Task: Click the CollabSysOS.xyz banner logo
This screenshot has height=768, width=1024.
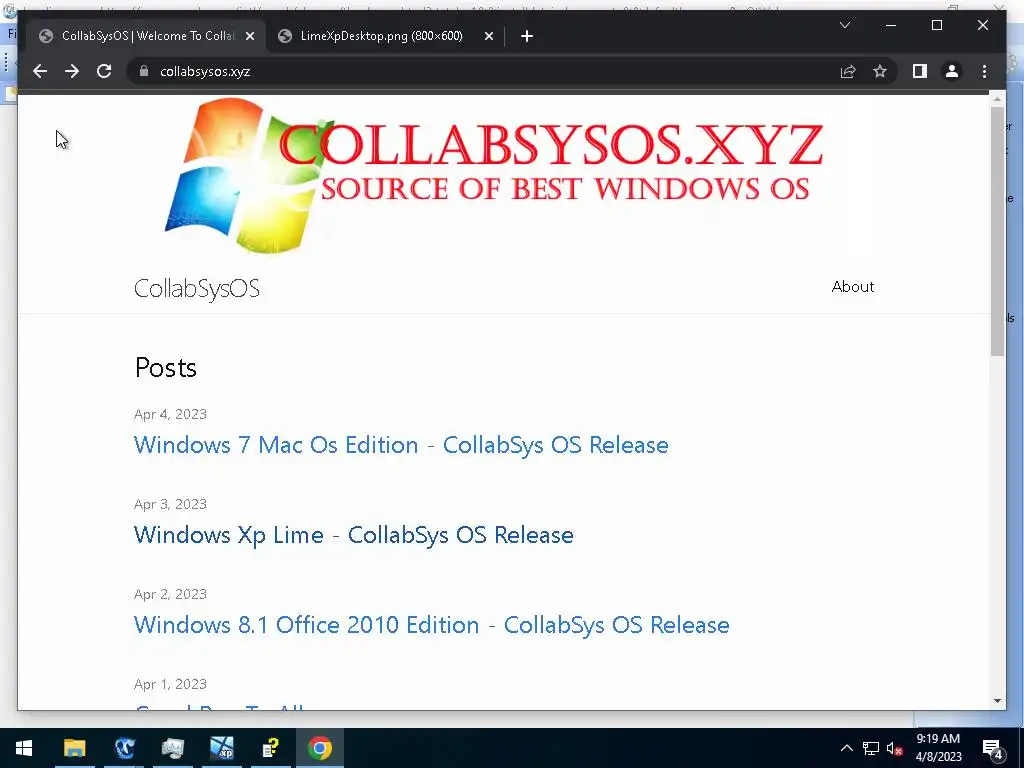Action: (494, 176)
